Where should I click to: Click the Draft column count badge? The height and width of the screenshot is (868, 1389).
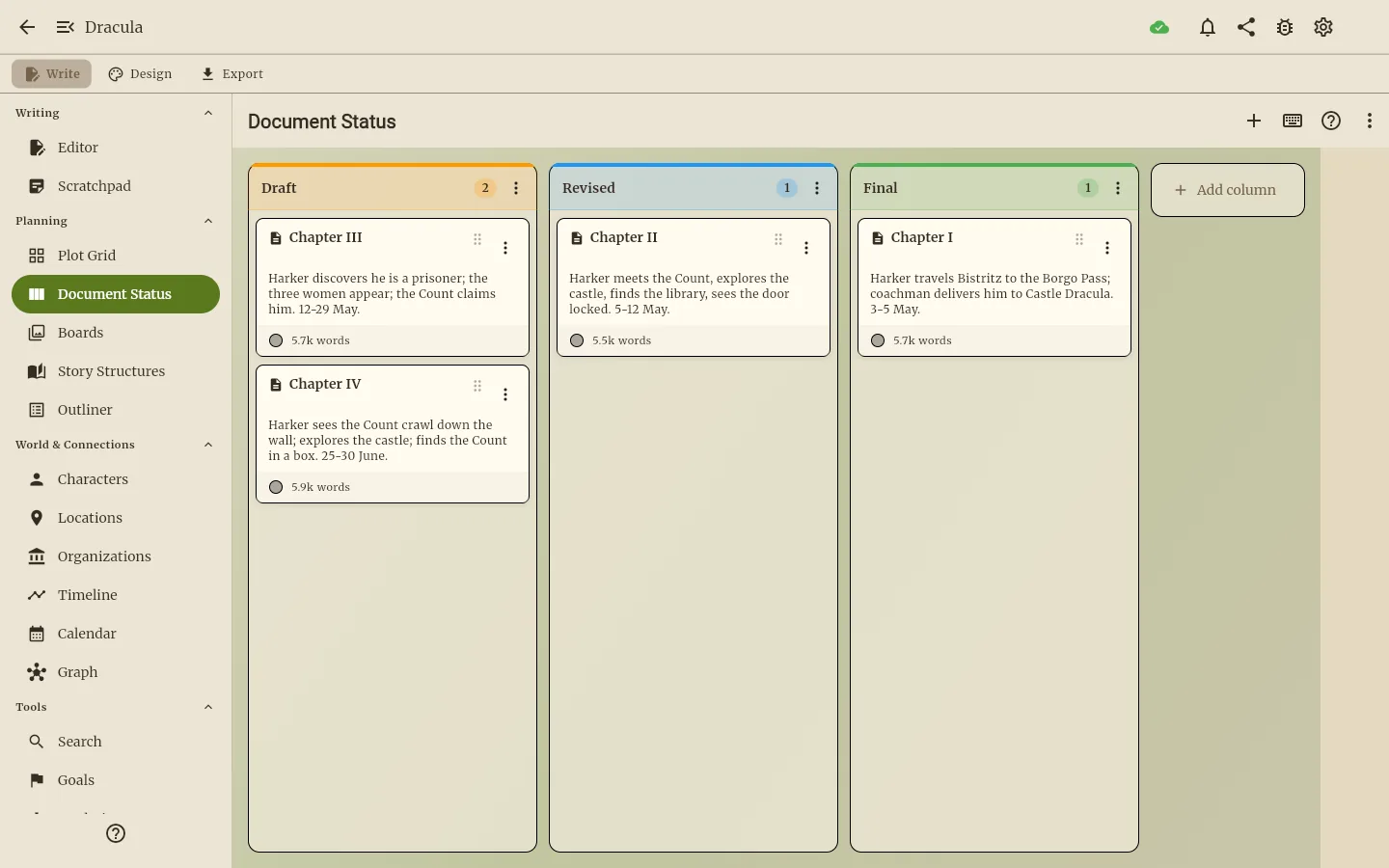pyautogui.click(x=485, y=188)
